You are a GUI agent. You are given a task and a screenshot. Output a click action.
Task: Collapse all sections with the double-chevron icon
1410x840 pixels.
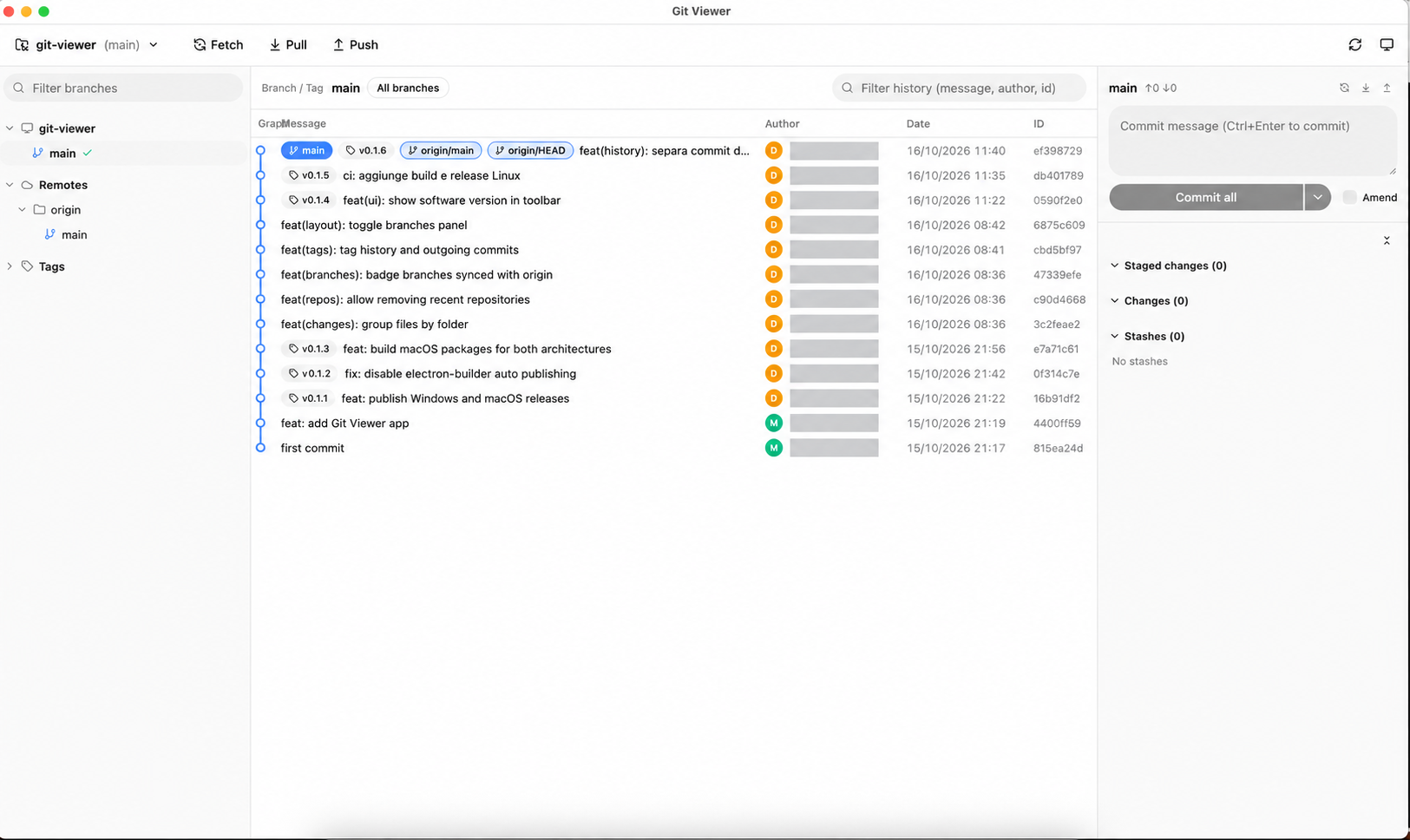pyautogui.click(x=1387, y=240)
